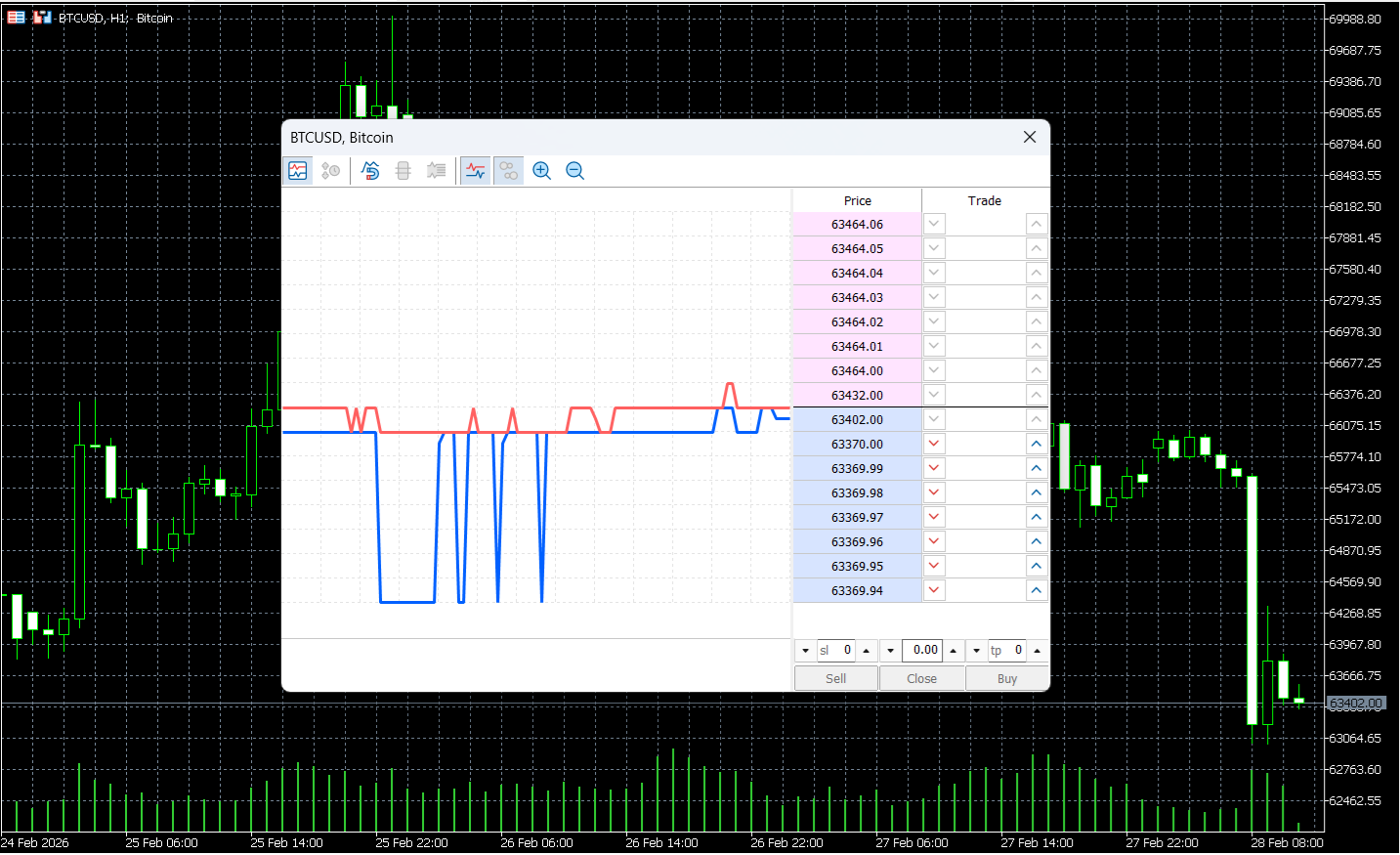Click the Sell button
The width and height of the screenshot is (1400, 855).
(836, 678)
